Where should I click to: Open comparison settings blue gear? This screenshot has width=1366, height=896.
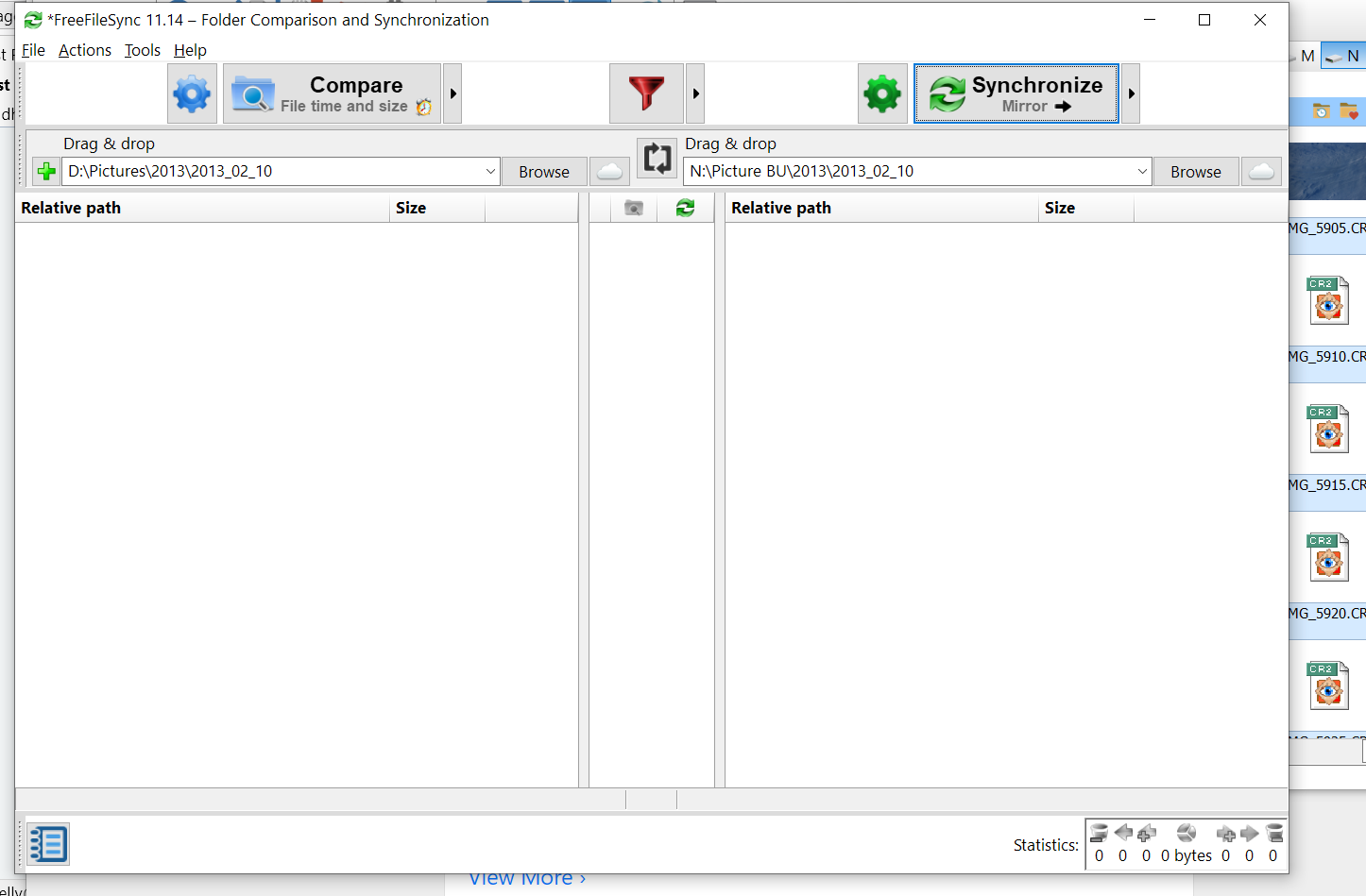pos(192,93)
